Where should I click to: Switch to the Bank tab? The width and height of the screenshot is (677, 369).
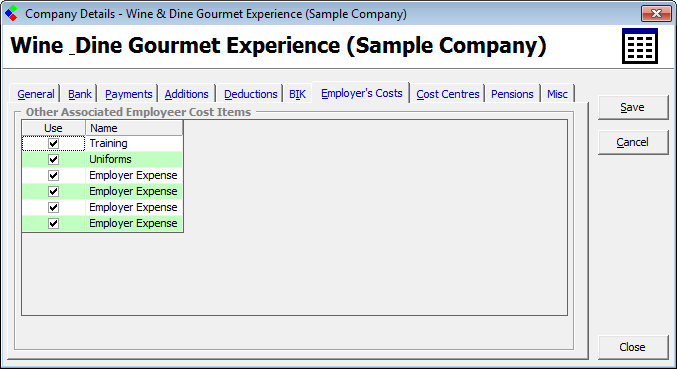80,94
